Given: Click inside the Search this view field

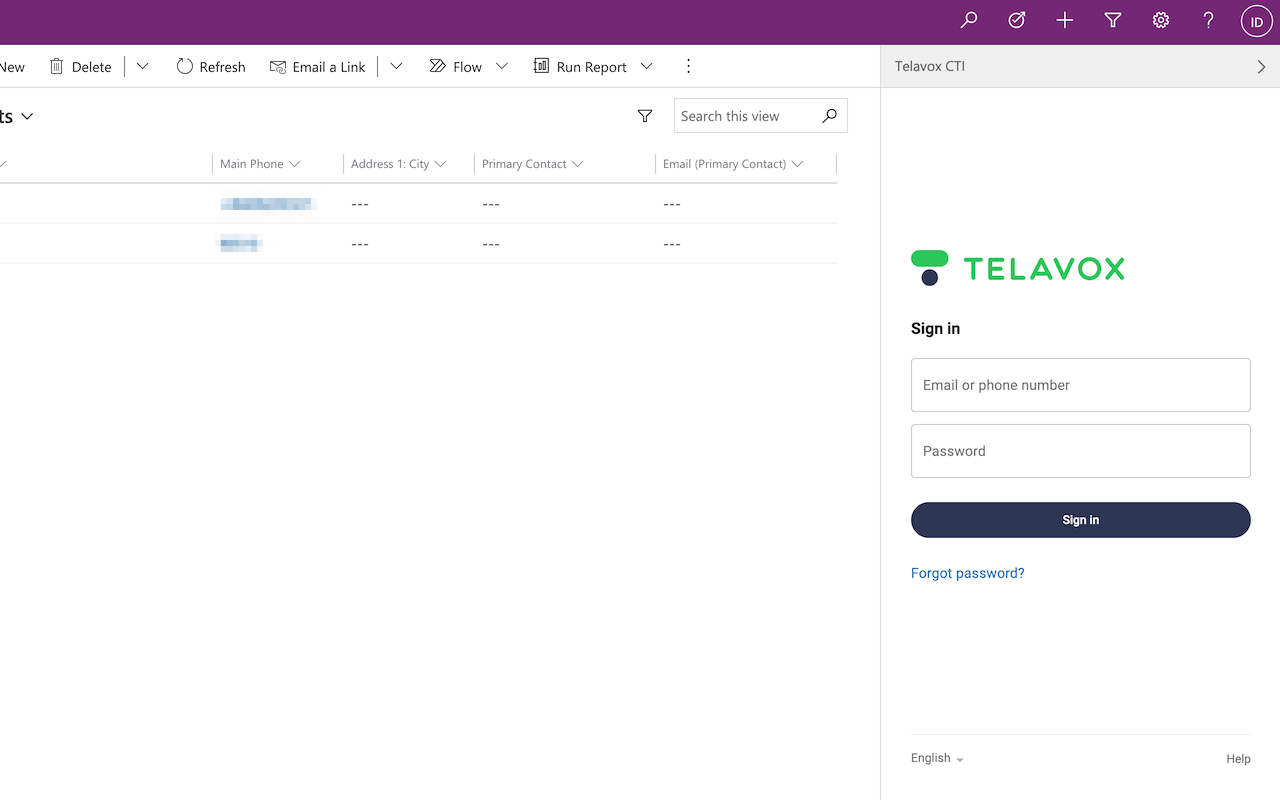Looking at the screenshot, I should pyautogui.click(x=745, y=115).
